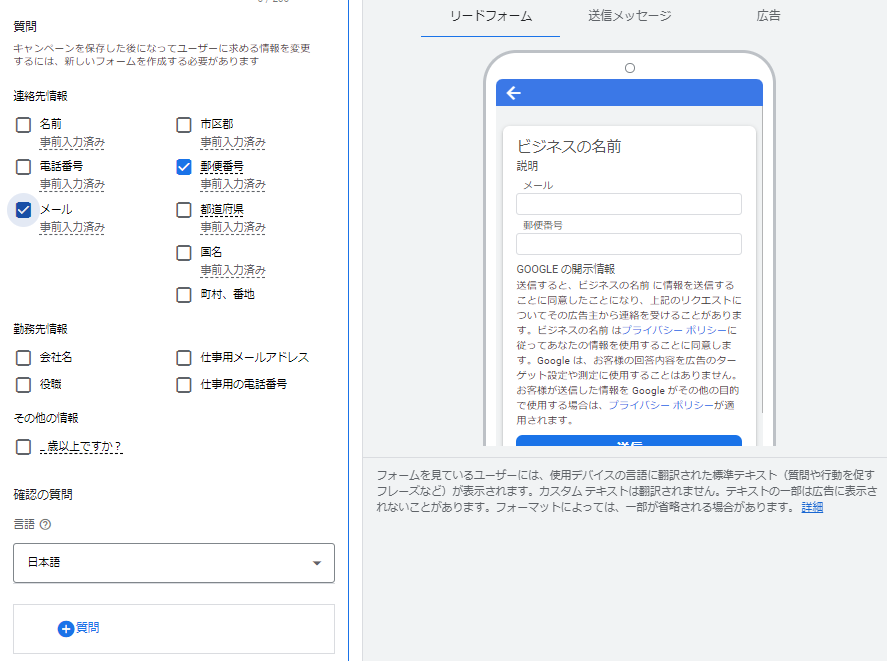
Task: Click the その他の情報 section heading
Action: click(x=46, y=418)
